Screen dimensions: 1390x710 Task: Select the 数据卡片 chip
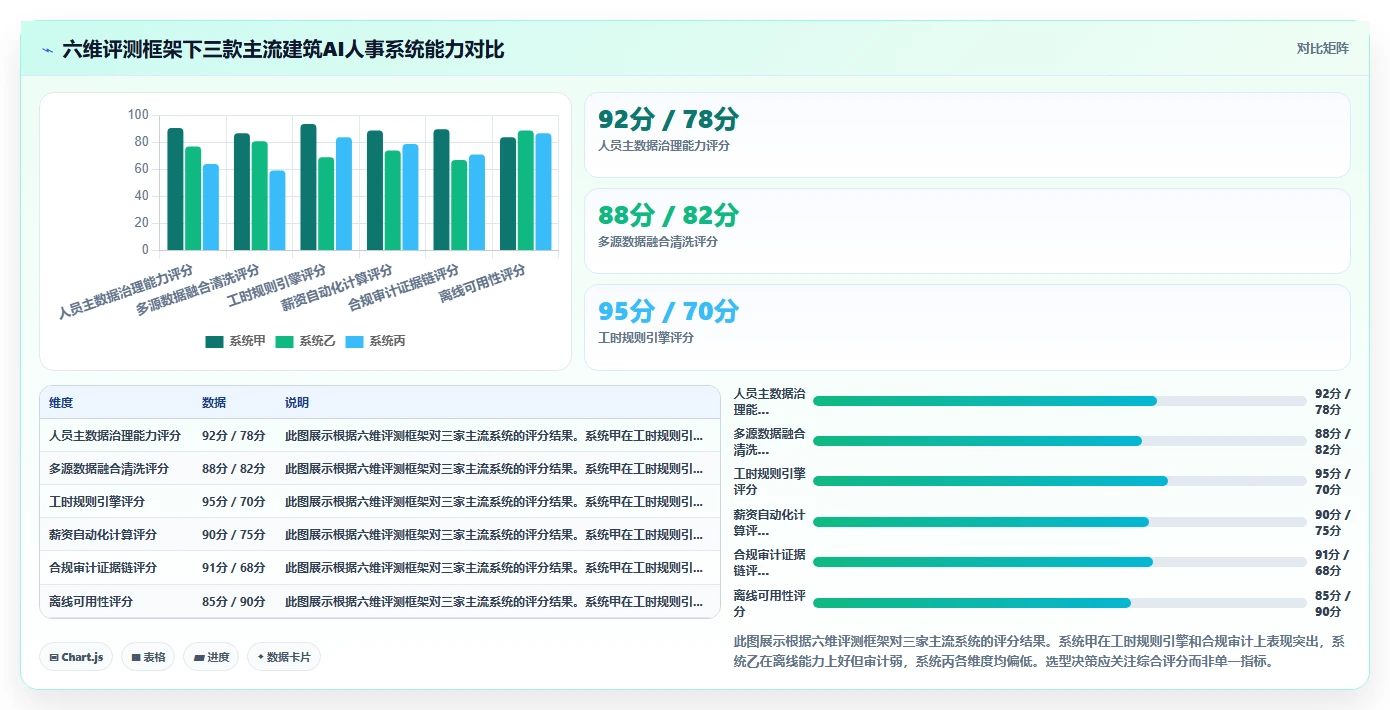click(284, 657)
